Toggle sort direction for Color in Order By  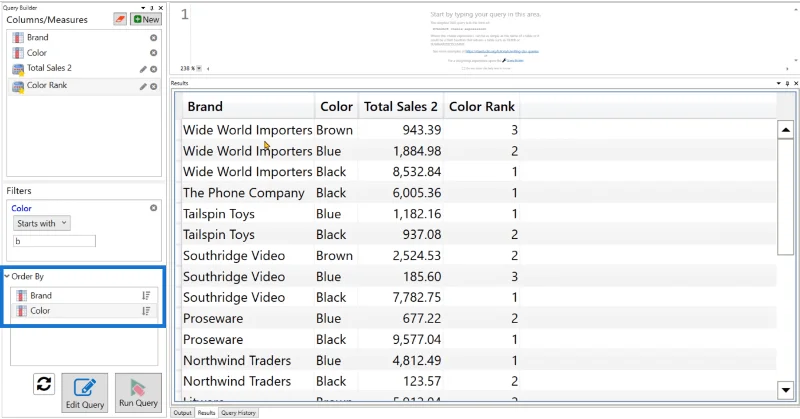[x=146, y=311]
